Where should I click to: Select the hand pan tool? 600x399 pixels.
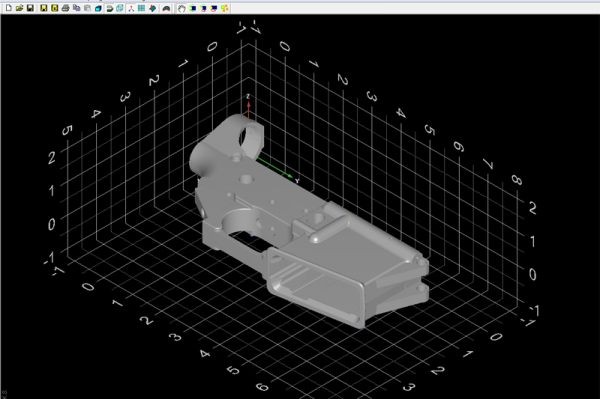182,8
